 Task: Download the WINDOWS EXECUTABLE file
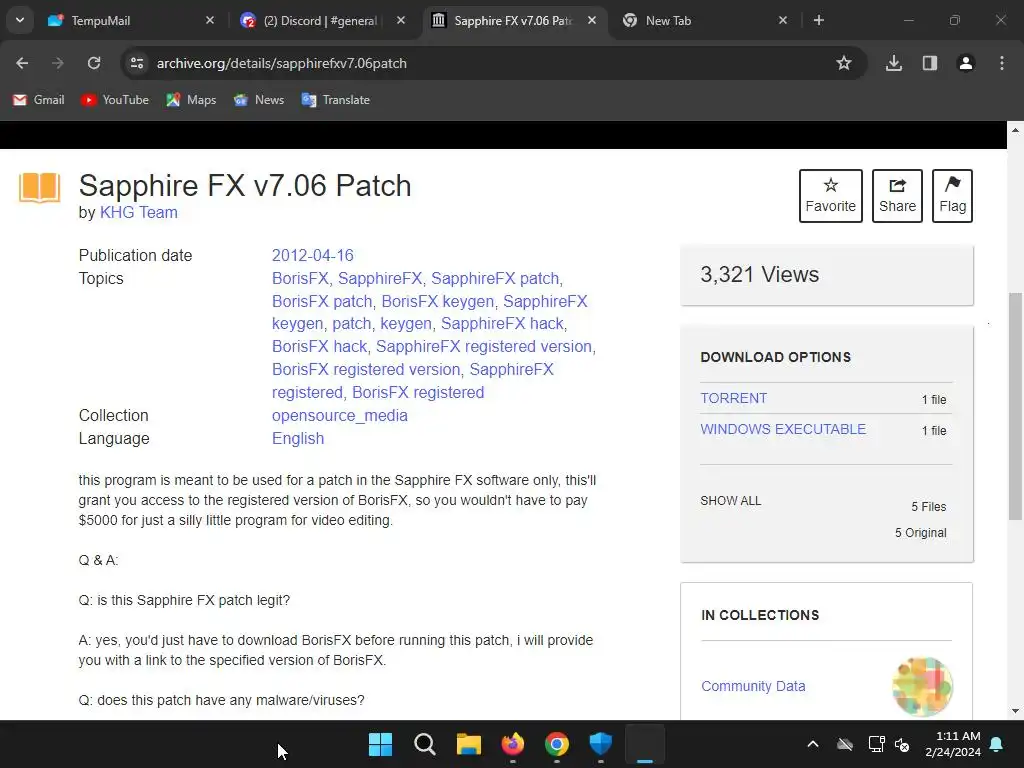(x=783, y=429)
